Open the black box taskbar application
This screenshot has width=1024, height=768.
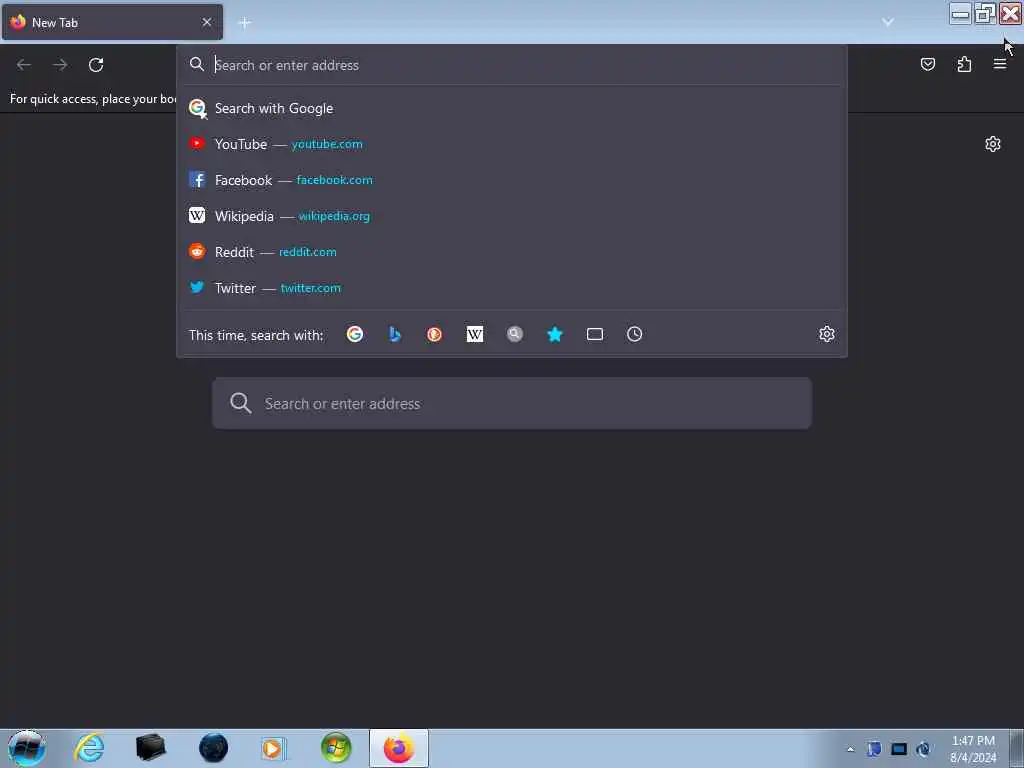click(150, 748)
